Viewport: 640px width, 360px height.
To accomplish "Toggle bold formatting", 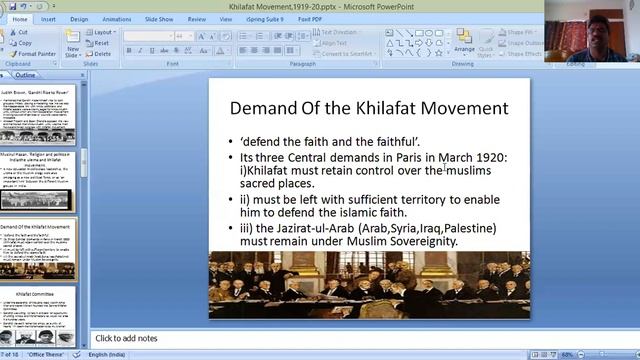I will tap(129, 51).
